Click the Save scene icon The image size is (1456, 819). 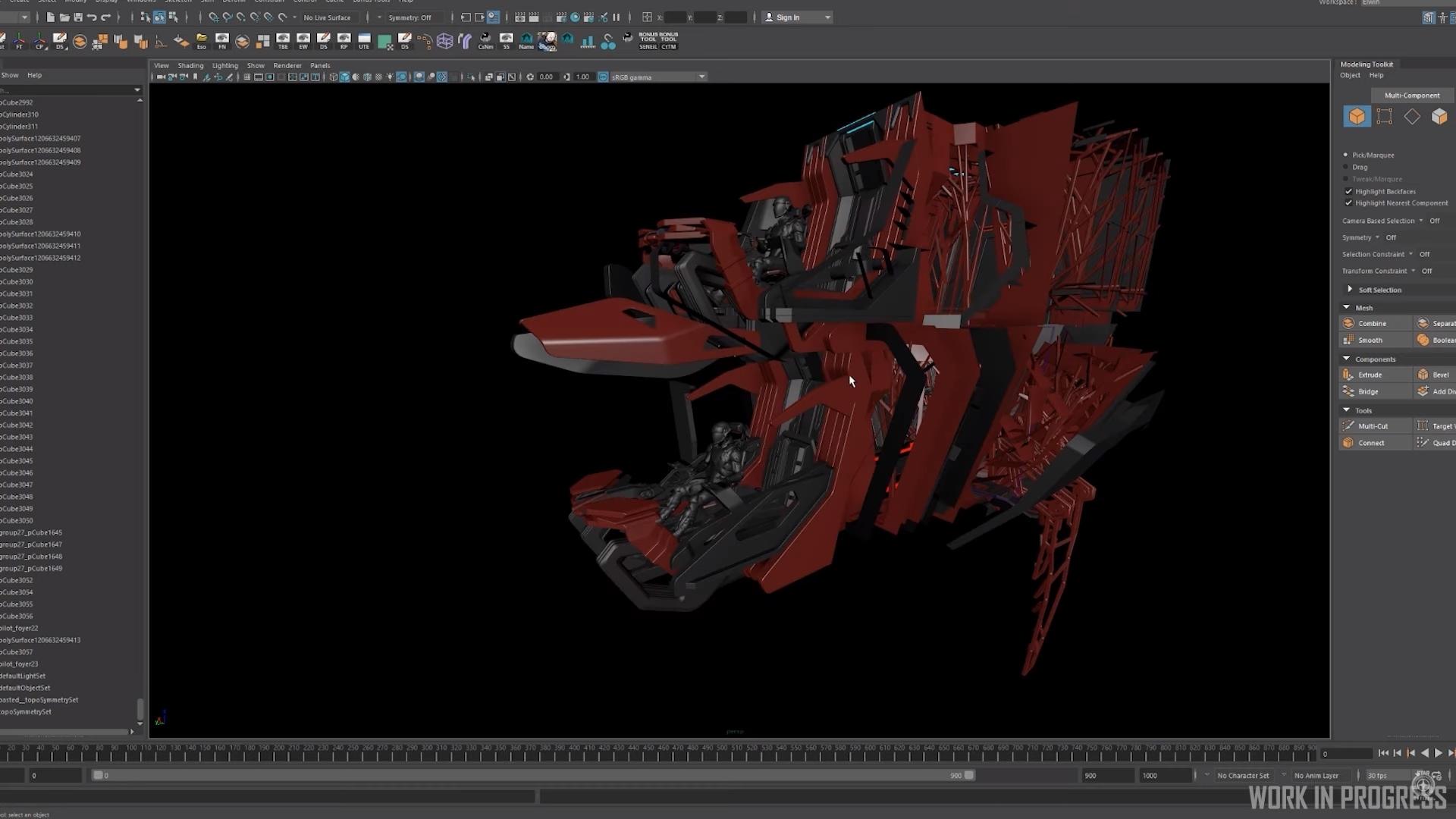coord(78,17)
